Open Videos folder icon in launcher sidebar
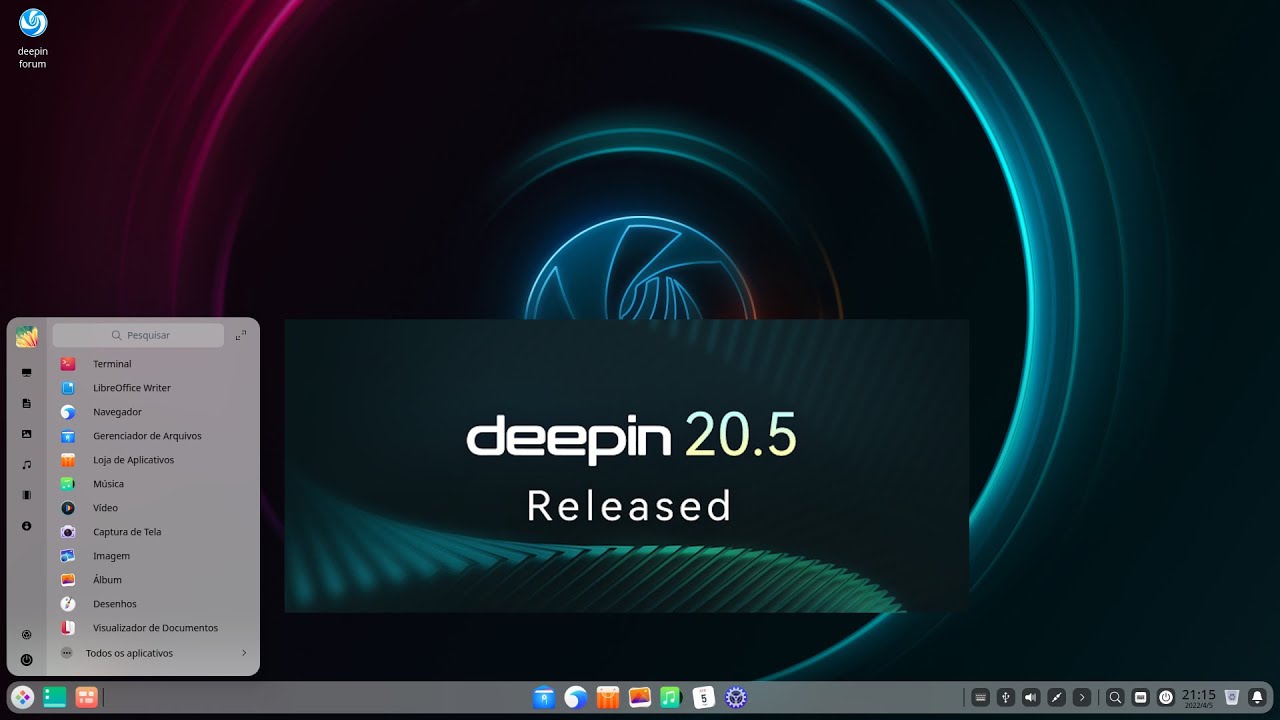The height and width of the screenshot is (720, 1280). click(x=27, y=495)
